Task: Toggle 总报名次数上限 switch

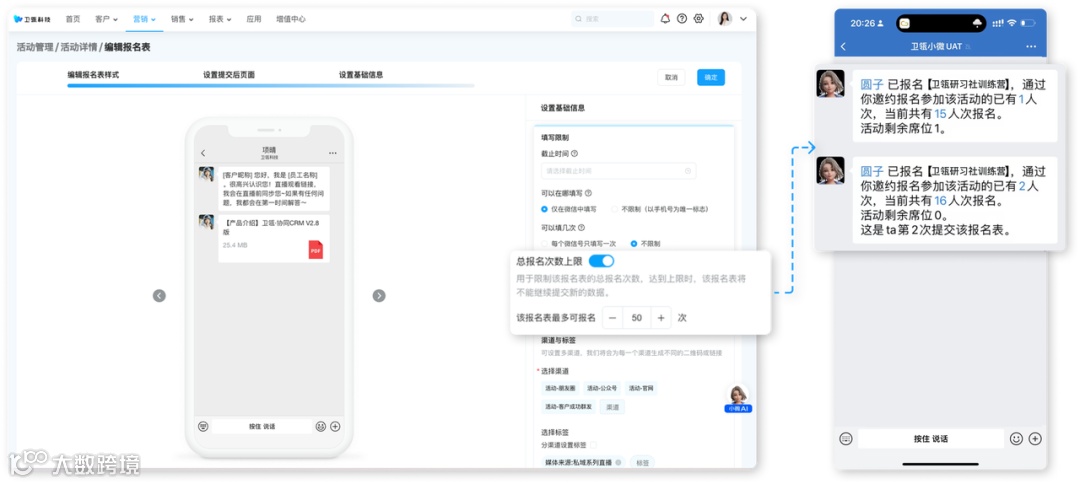Action: (601, 261)
